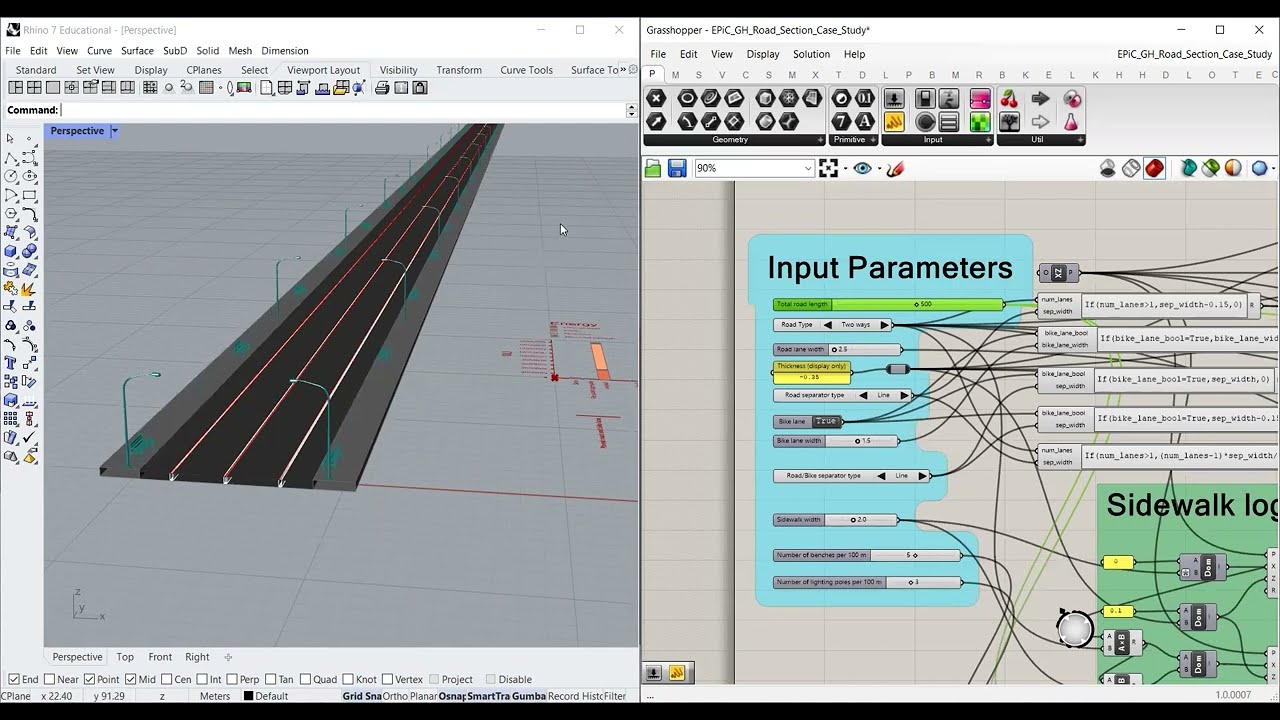Pick the Integer '7' primitive icon
The height and width of the screenshot is (720, 1280).
pyautogui.click(x=841, y=122)
